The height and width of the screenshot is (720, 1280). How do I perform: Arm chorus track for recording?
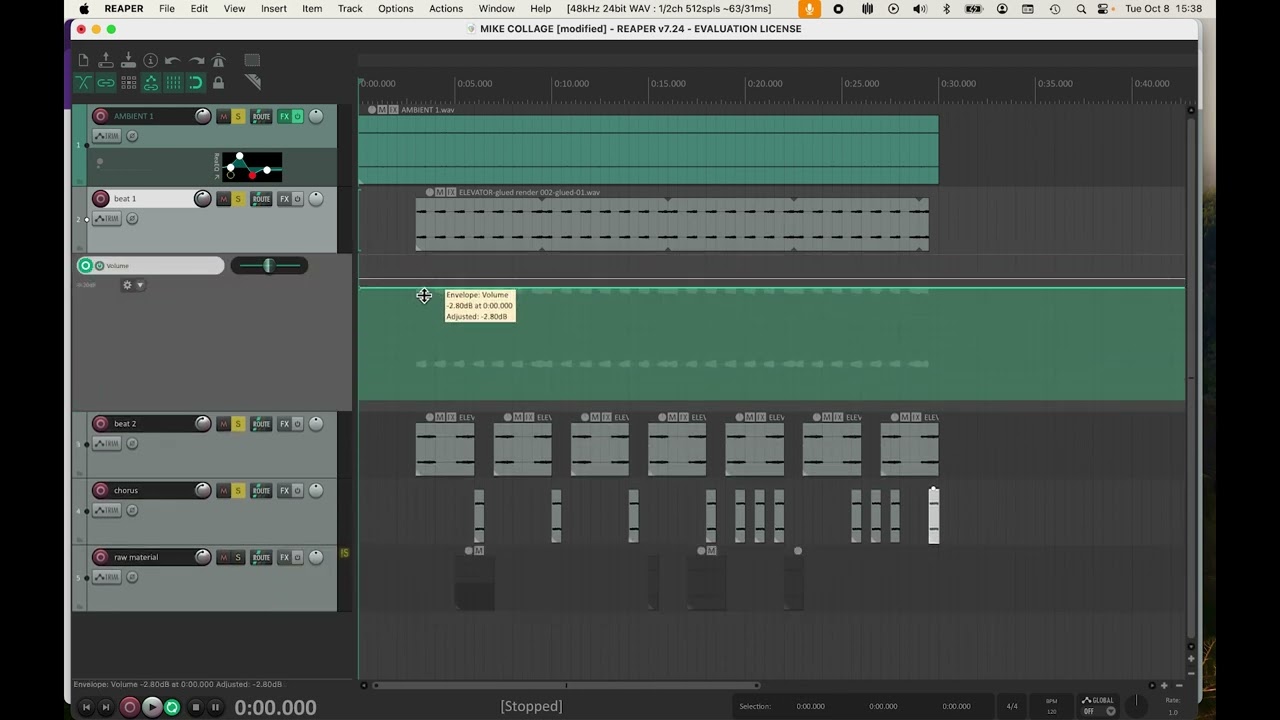100,490
